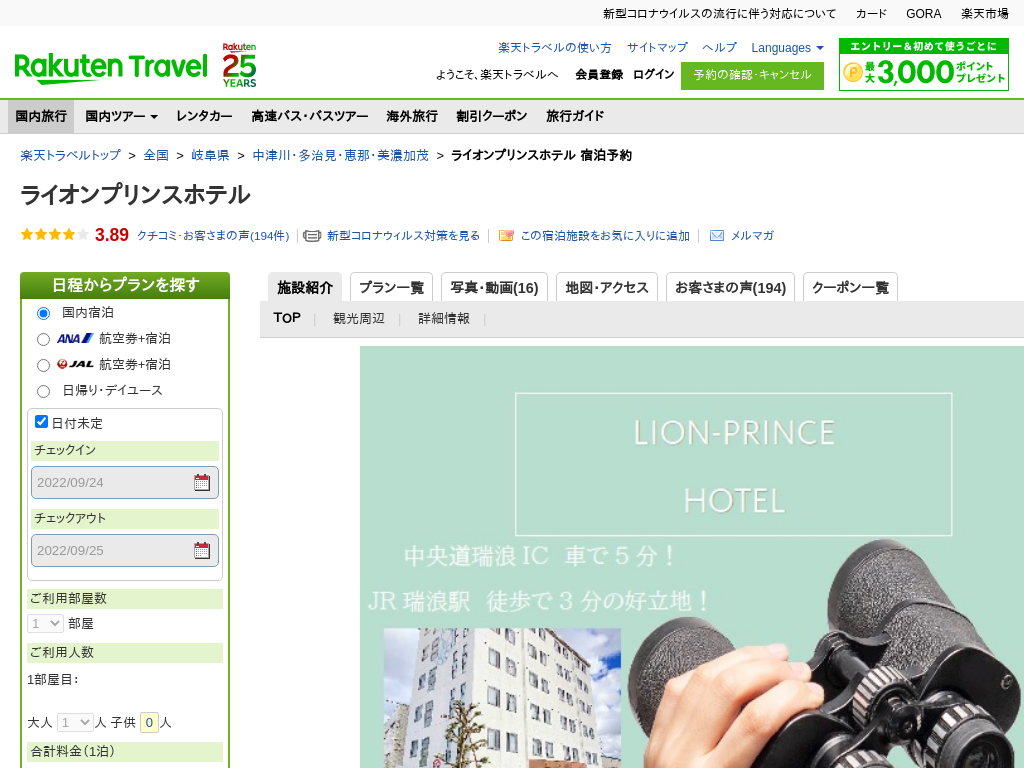Click the GORA link in top bar
This screenshot has width=1024, height=768.
pyautogui.click(x=923, y=14)
